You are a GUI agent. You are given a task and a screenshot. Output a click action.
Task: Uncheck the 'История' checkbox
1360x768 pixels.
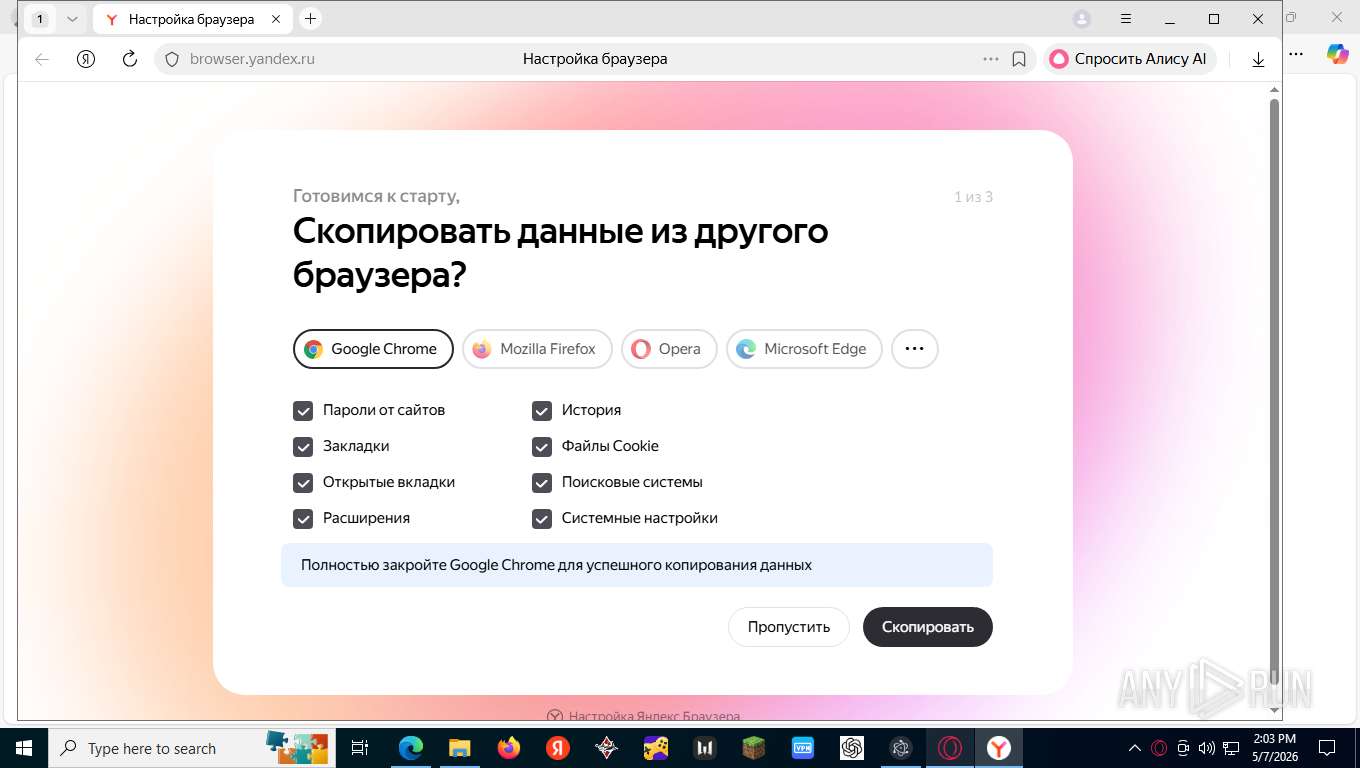(x=542, y=410)
